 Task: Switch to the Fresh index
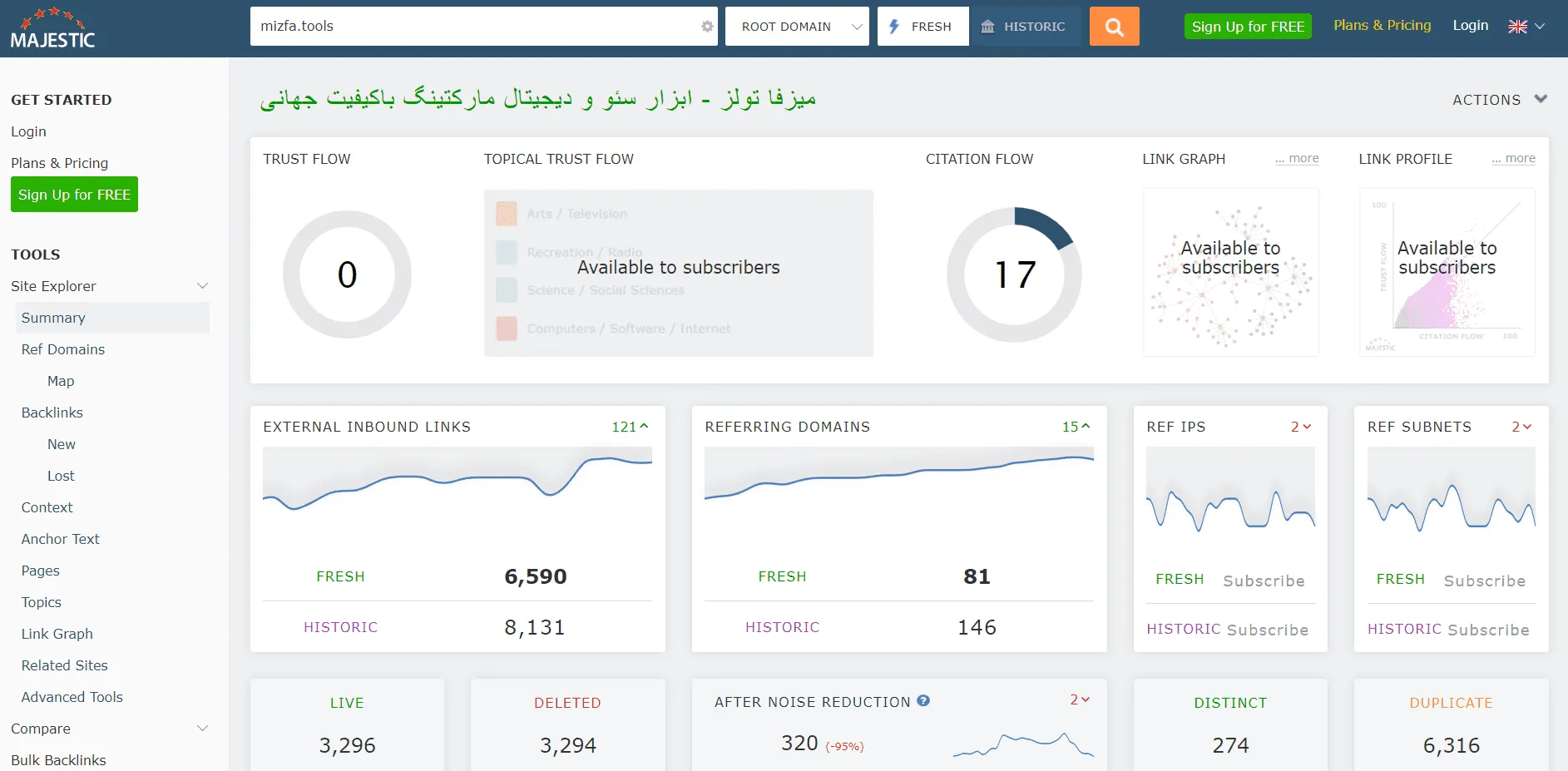point(923,27)
